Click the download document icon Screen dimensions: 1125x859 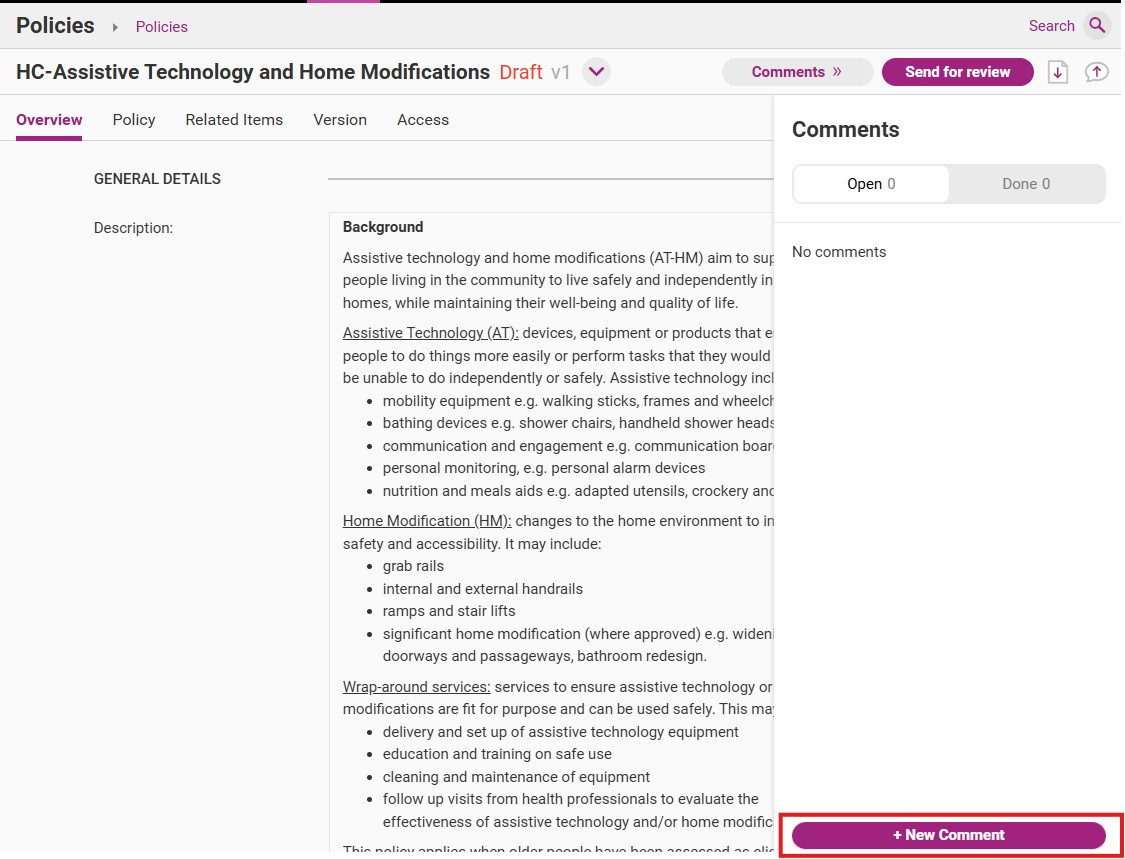[1058, 72]
